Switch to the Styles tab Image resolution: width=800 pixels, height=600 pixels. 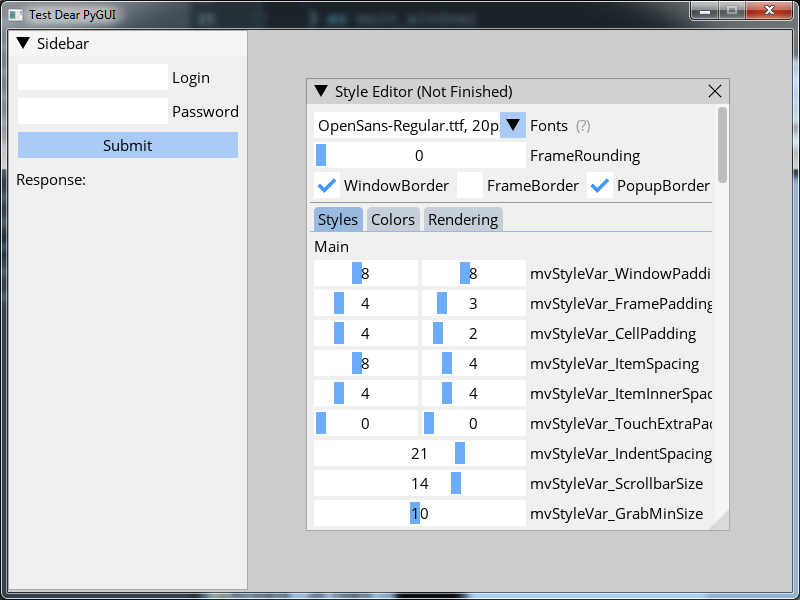[x=338, y=219]
